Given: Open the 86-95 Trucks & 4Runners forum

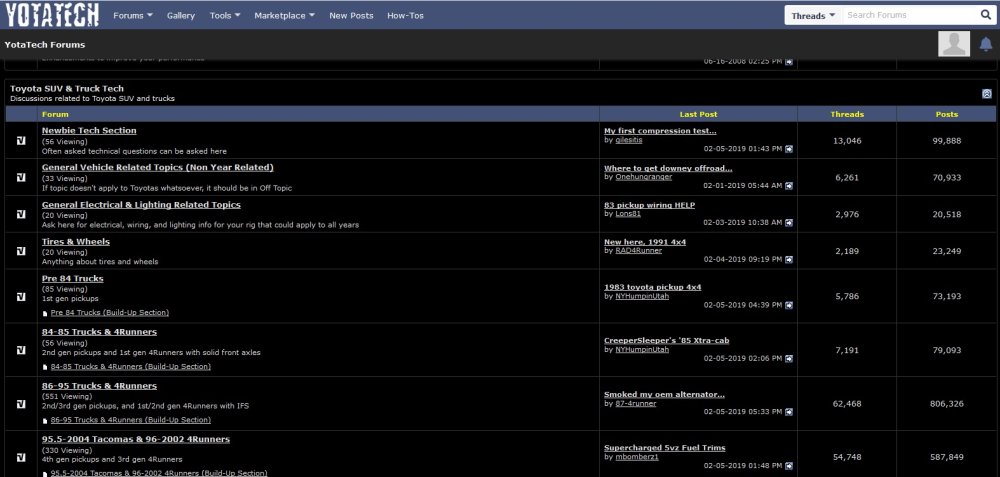Looking at the screenshot, I should (x=99, y=386).
